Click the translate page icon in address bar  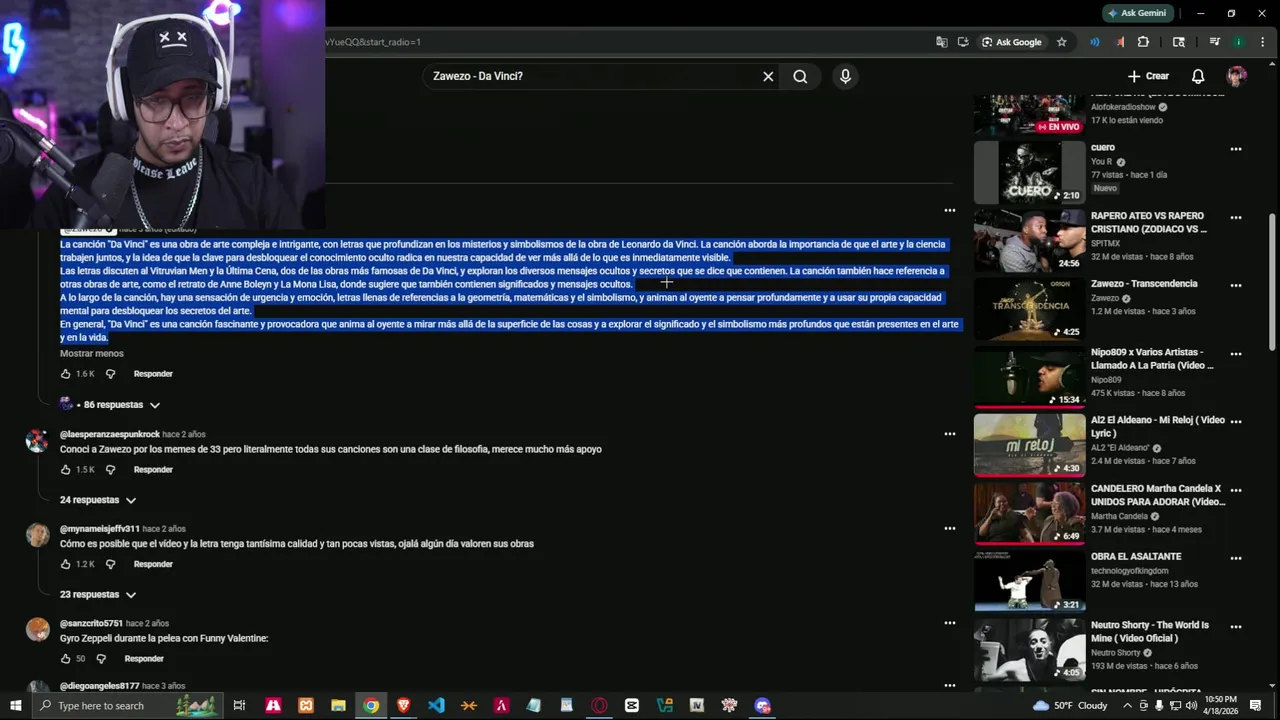pos(941,42)
